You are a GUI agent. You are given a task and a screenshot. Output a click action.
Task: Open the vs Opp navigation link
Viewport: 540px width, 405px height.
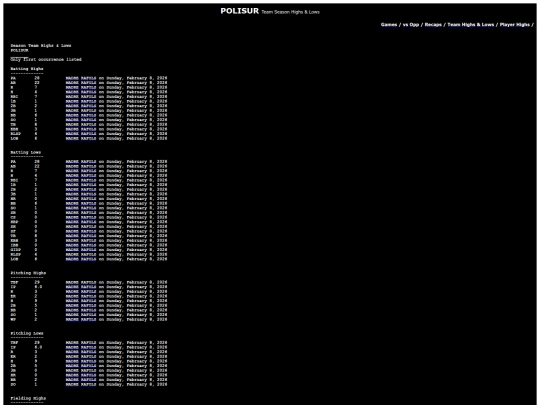tap(411, 24)
